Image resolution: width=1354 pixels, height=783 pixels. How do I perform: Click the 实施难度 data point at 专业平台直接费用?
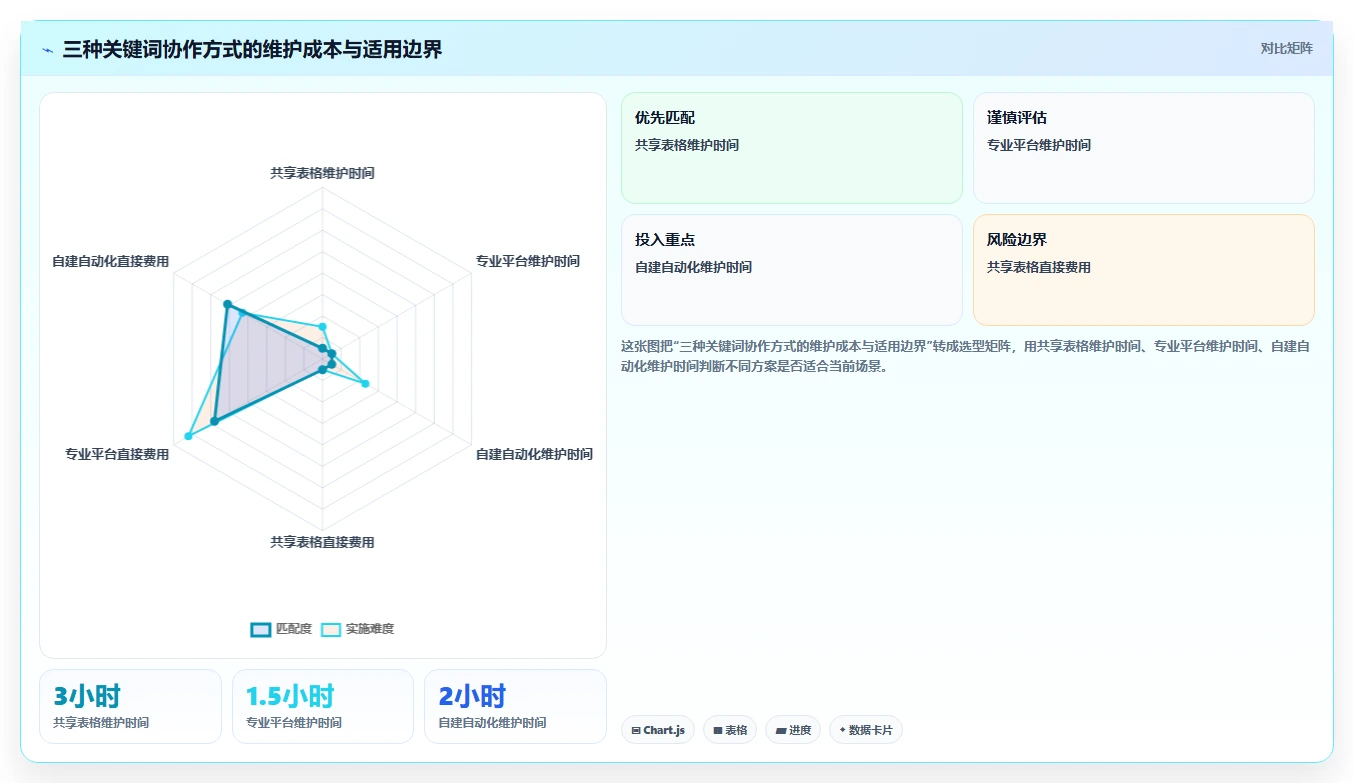click(188, 436)
